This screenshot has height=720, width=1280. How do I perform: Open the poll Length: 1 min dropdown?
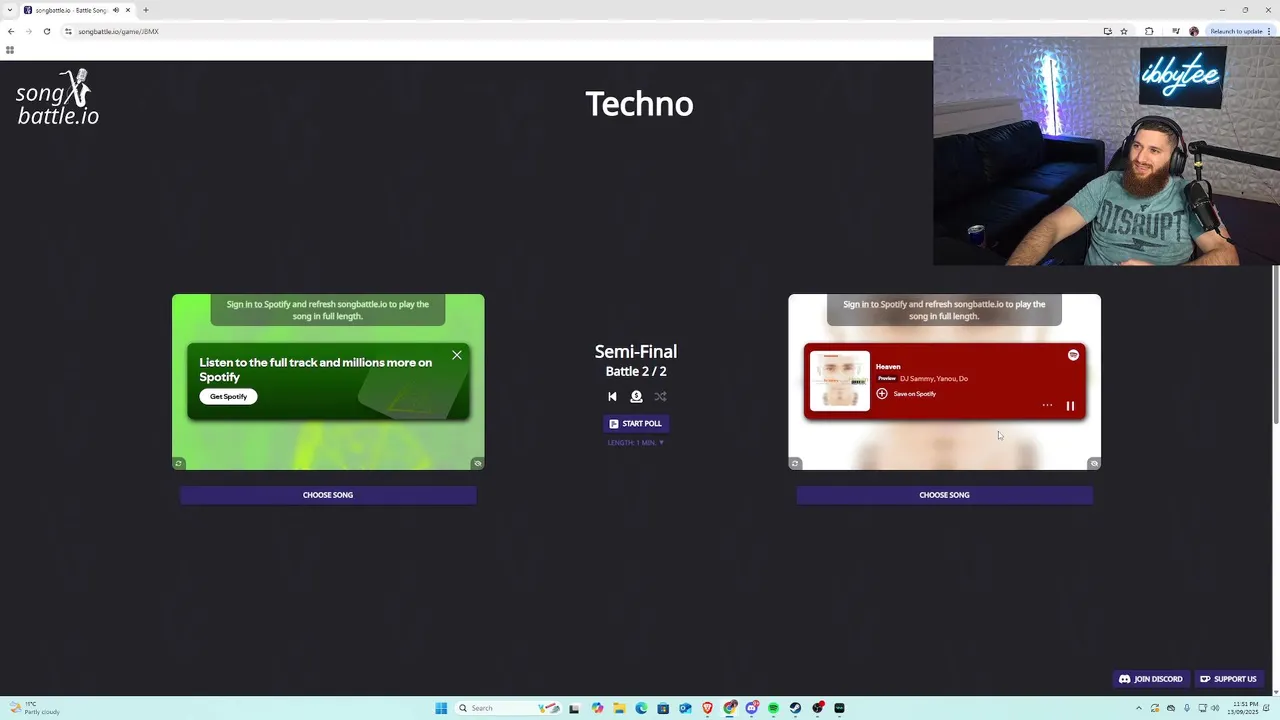[636, 442]
